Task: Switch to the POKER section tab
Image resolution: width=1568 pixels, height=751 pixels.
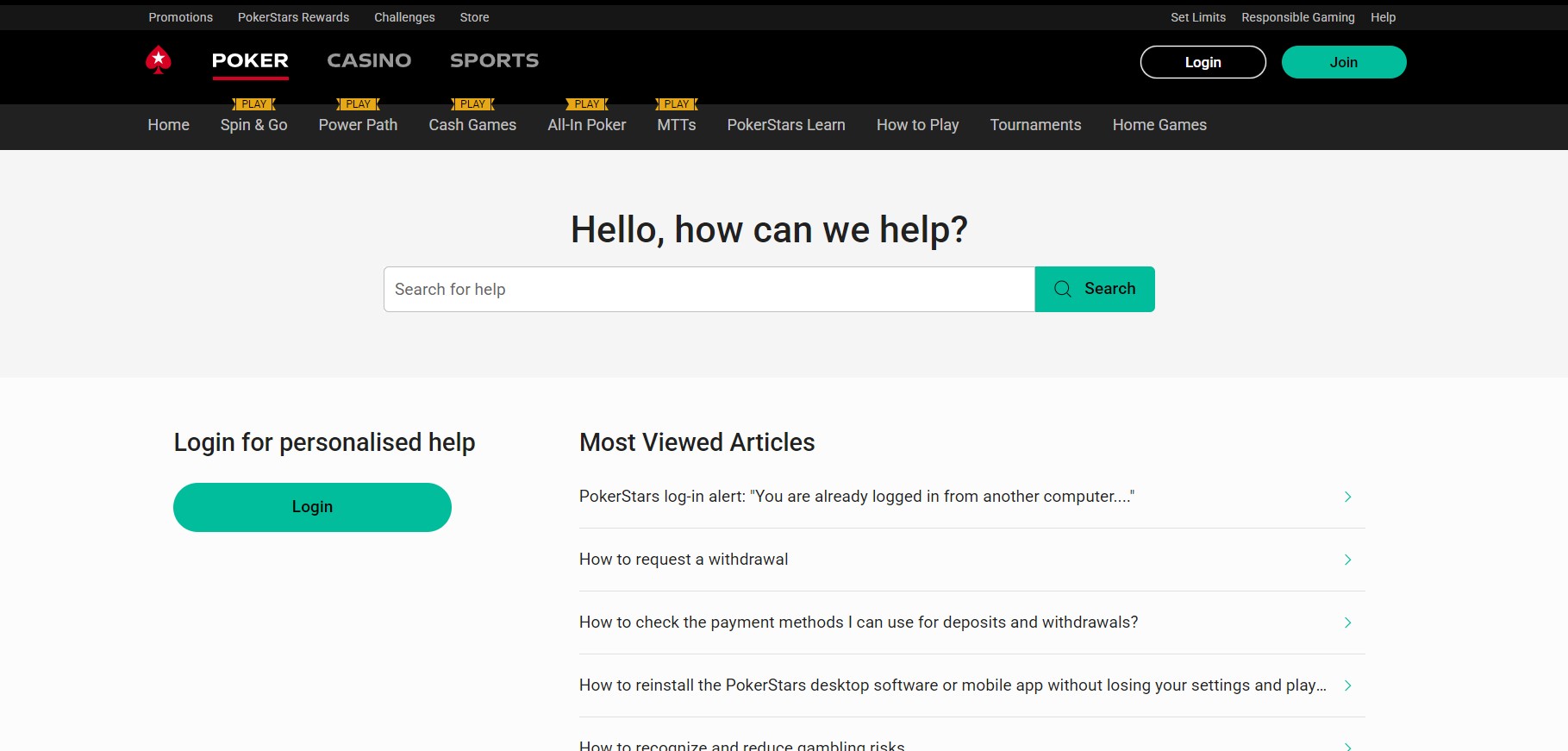Action: coord(250,60)
